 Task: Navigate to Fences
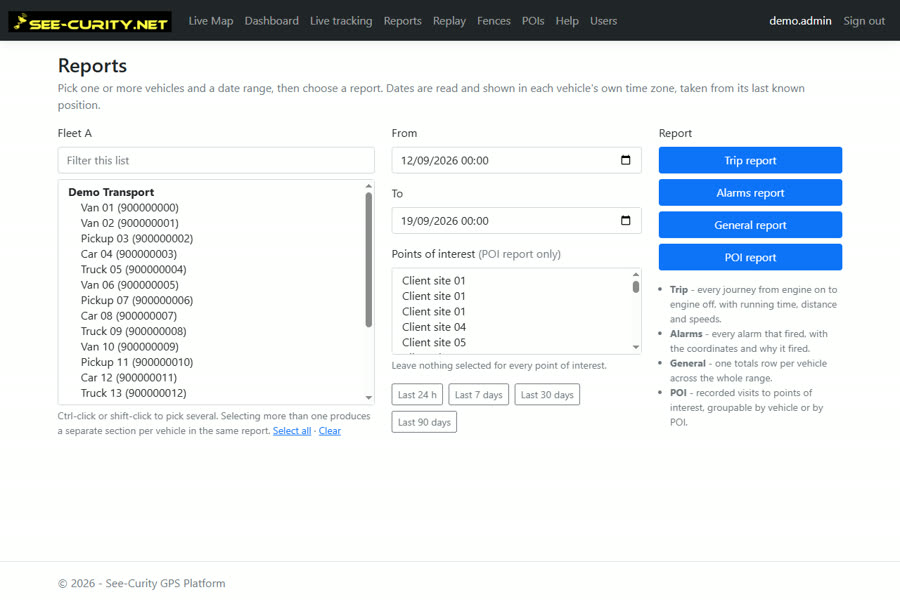[494, 21]
